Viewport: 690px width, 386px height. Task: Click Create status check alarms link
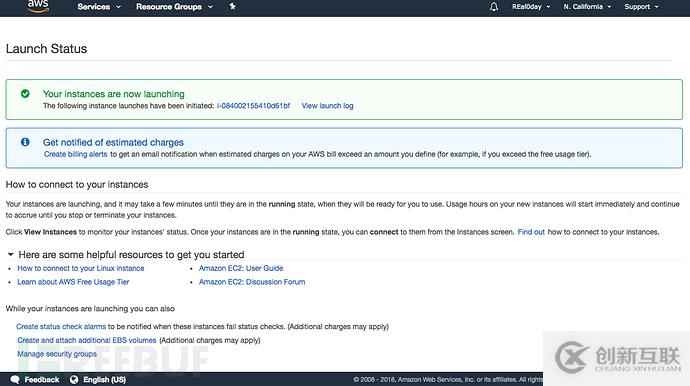coord(61,327)
